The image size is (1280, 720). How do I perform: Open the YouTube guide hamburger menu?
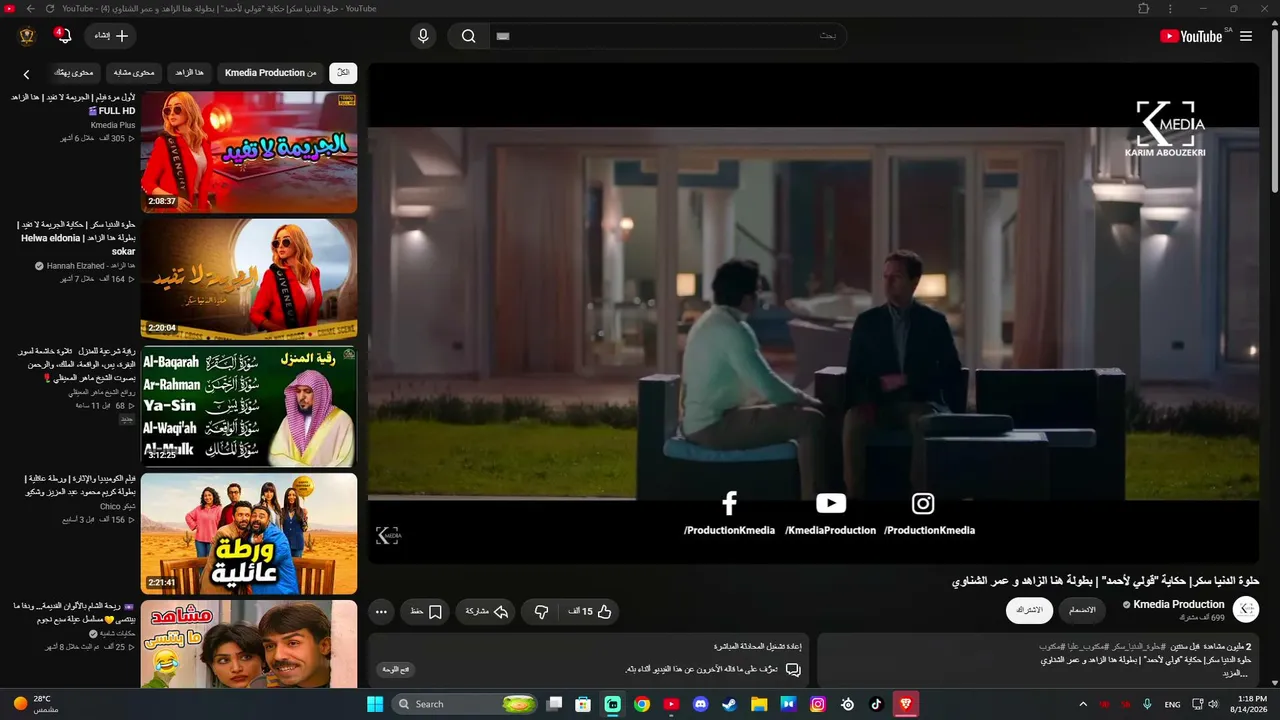(1246, 36)
